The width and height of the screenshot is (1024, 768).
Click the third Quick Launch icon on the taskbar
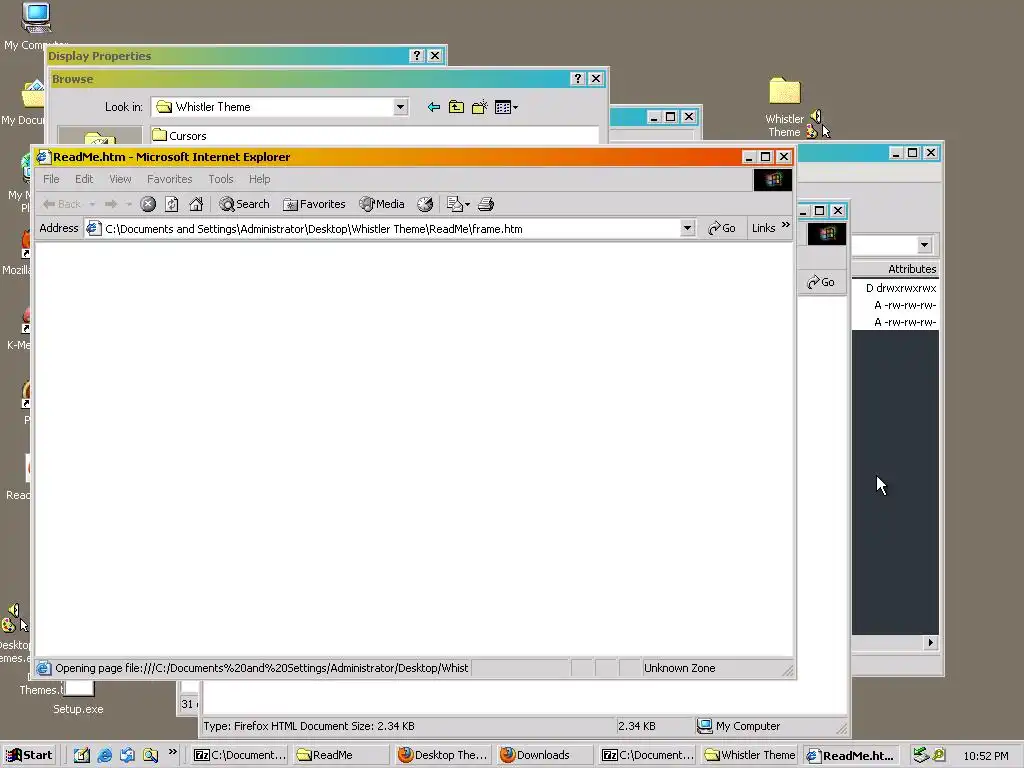click(127, 756)
